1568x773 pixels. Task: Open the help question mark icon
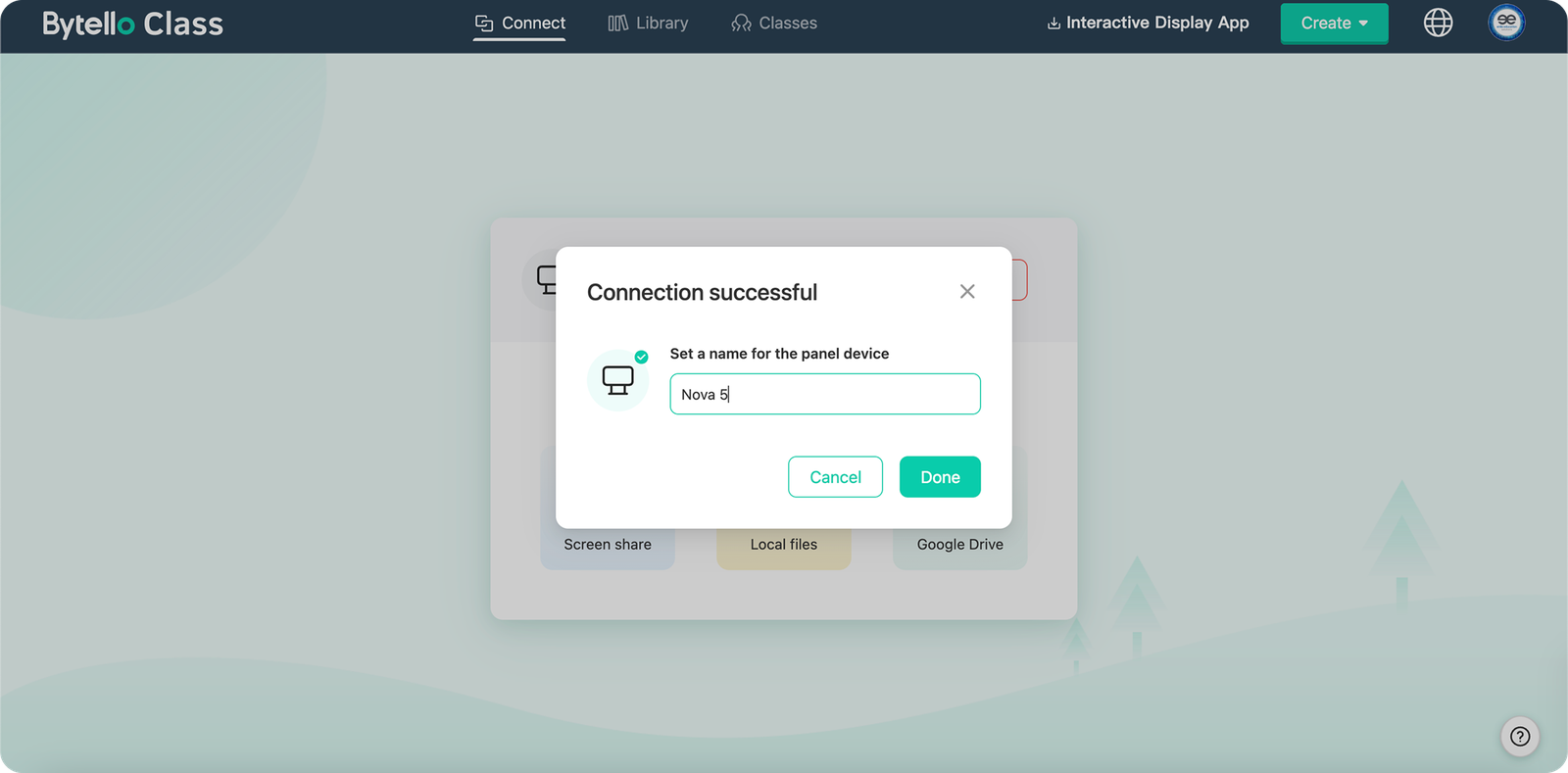(x=1520, y=737)
